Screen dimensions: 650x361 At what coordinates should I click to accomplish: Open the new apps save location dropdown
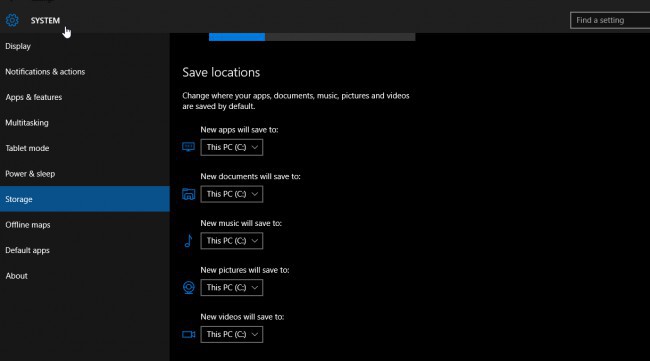(232, 147)
